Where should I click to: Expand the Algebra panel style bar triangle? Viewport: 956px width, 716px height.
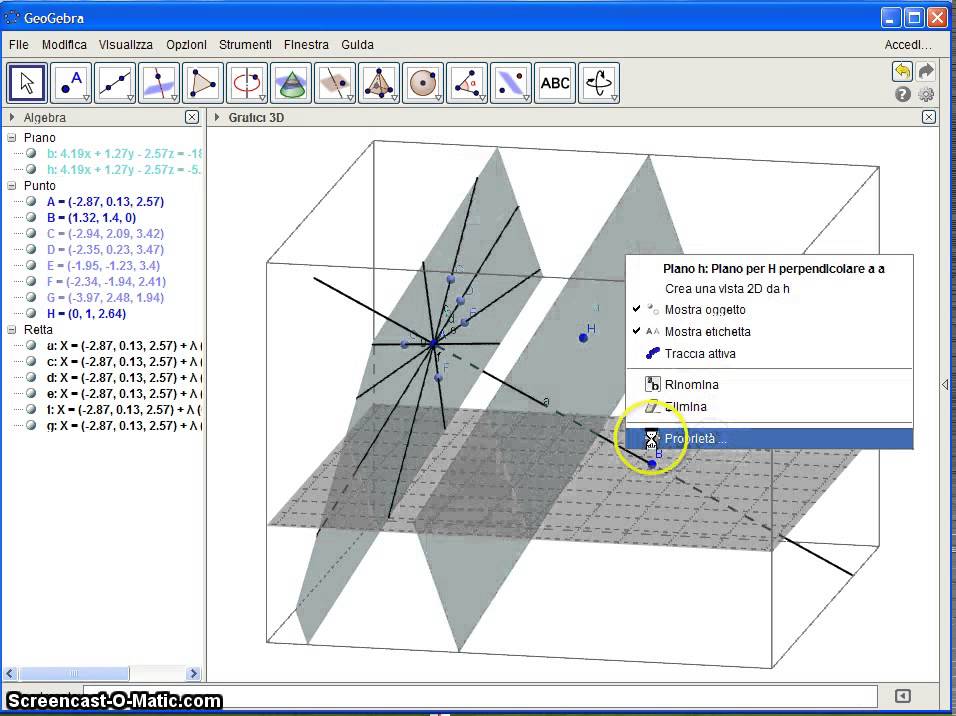point(12,117)
